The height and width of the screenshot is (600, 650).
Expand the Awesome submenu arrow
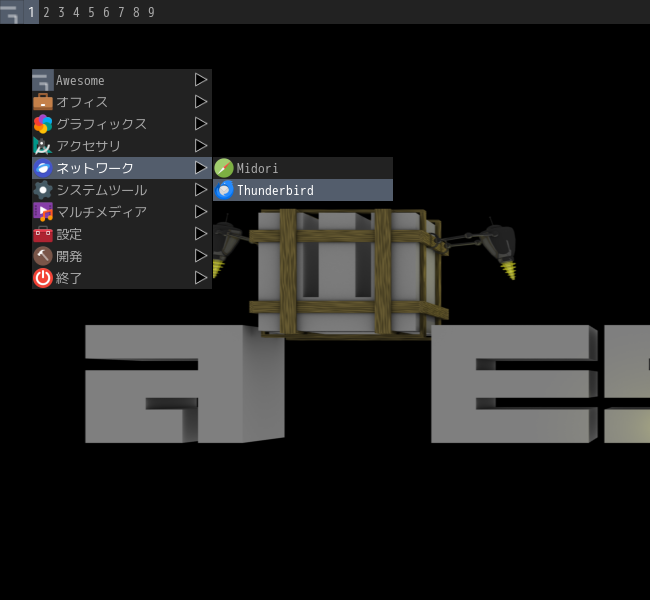point(201,80)
